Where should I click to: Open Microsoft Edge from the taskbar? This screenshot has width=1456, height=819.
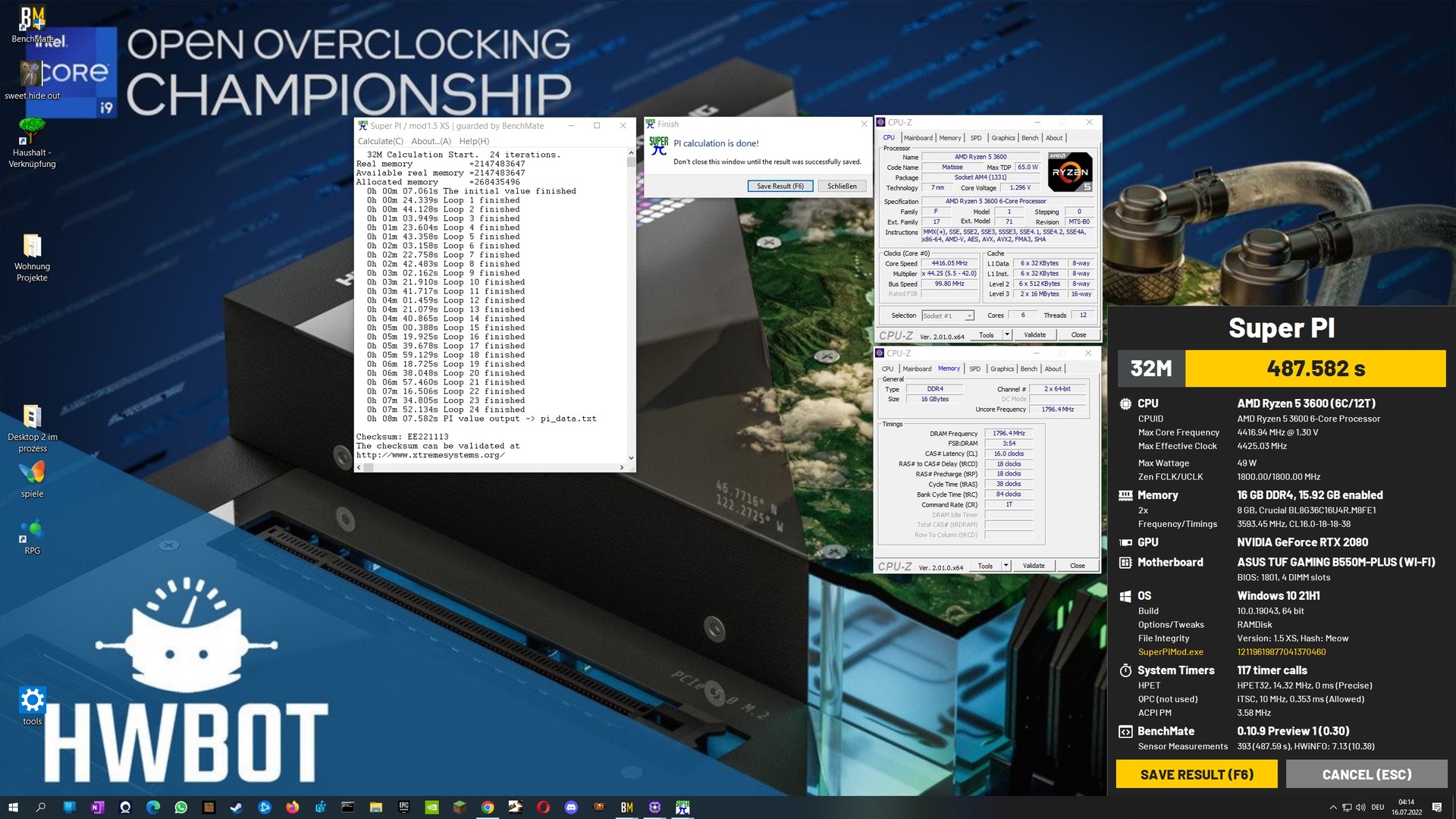(153, 808)
